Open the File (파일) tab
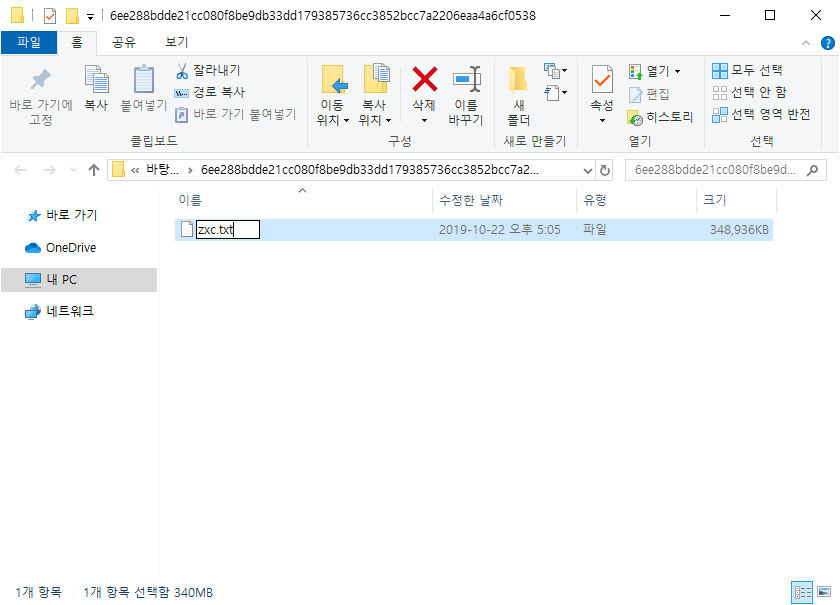This screenshot has height=605, width=840. click(29, 42)
